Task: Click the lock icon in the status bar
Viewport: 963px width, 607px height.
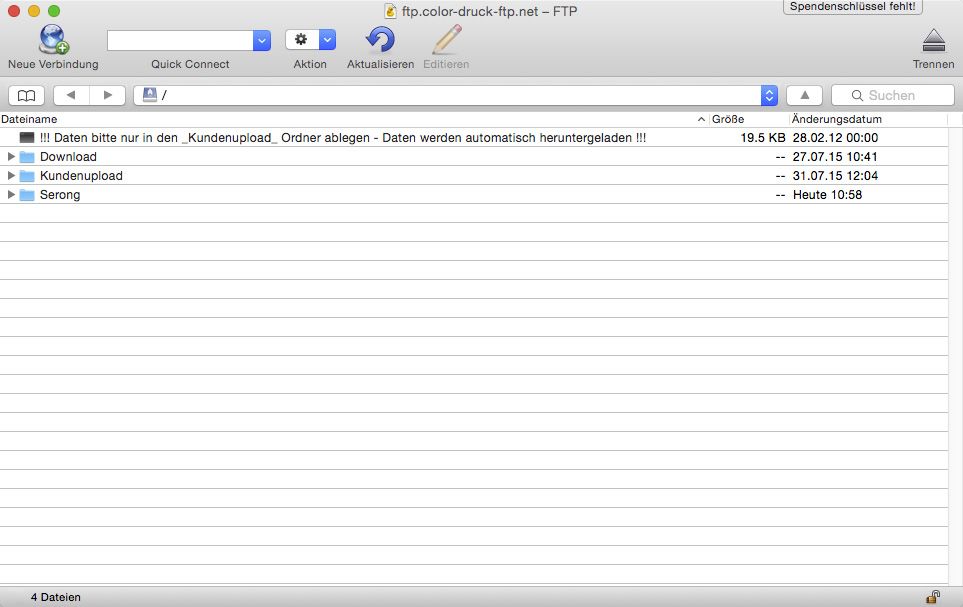Action: [x=933, y=597]
